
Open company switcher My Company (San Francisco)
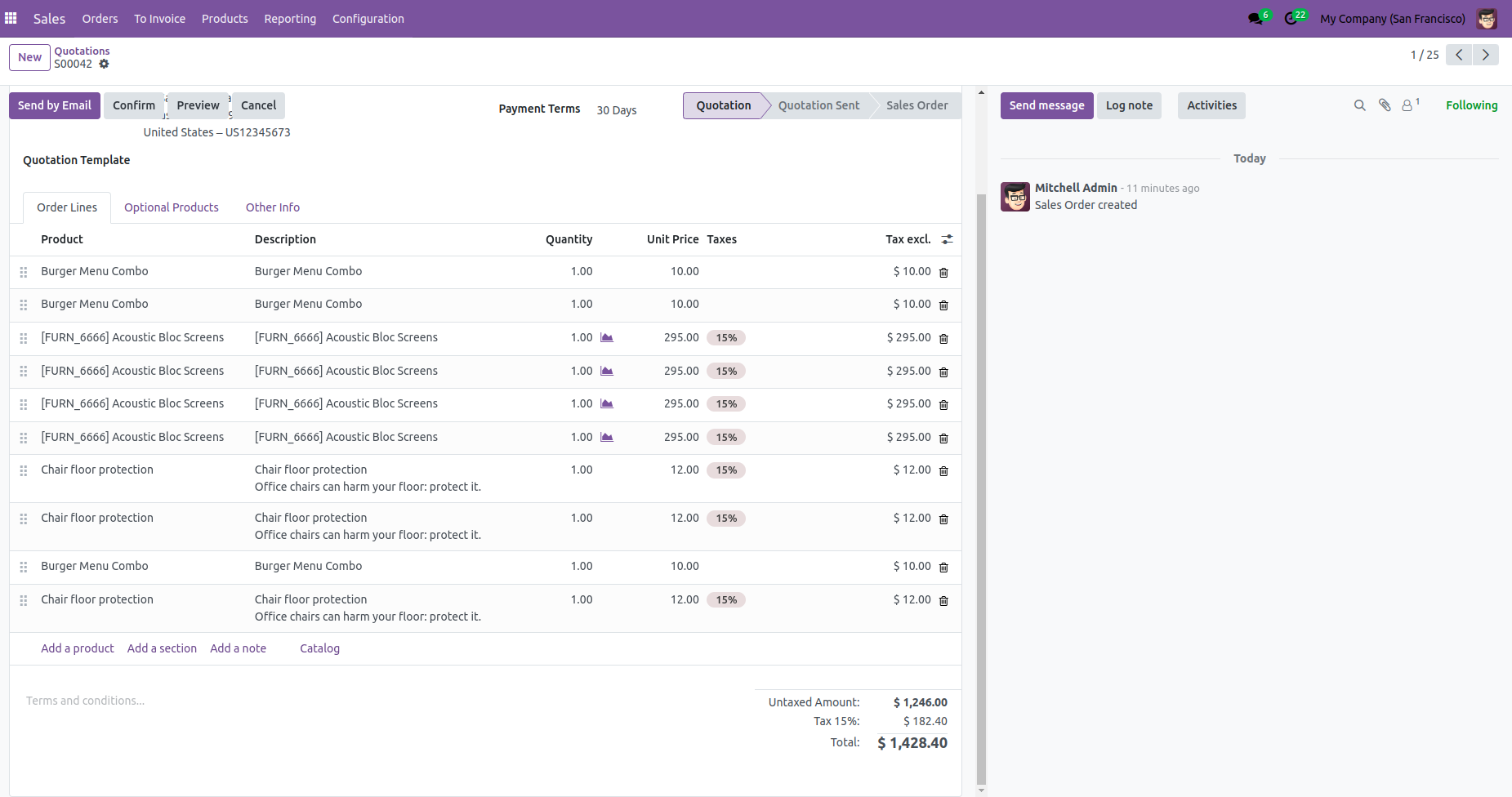pos(1392,19)
